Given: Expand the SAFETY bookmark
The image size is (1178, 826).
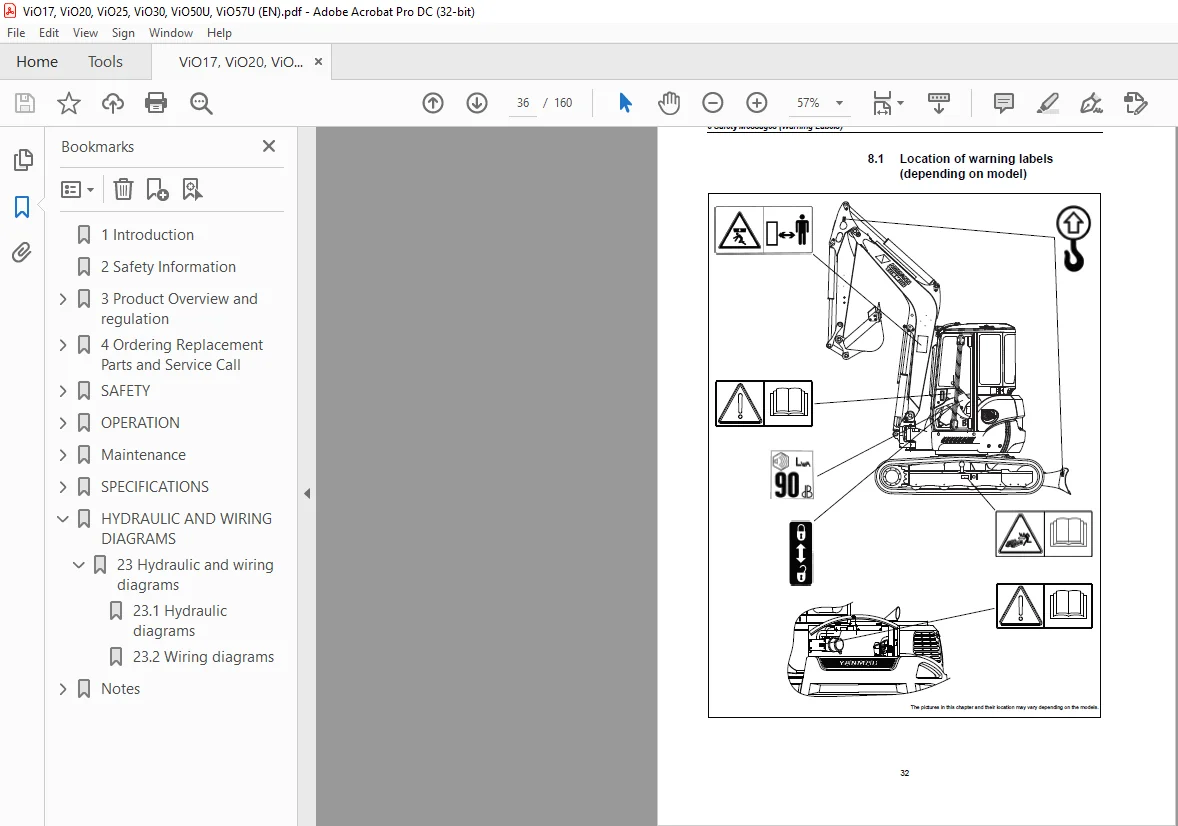Looking at the screenshot, I should tap(63, 391).
